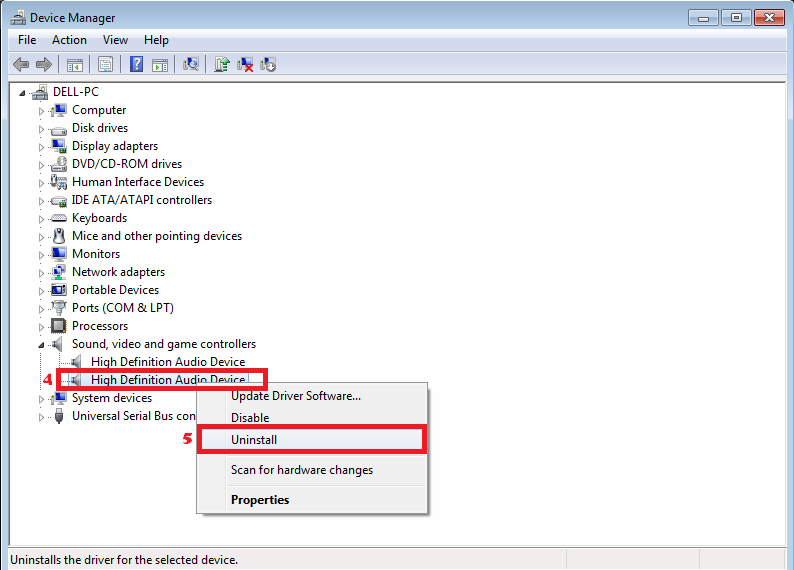Open the View menu
The image size is (794, 570).
[115, 40]
